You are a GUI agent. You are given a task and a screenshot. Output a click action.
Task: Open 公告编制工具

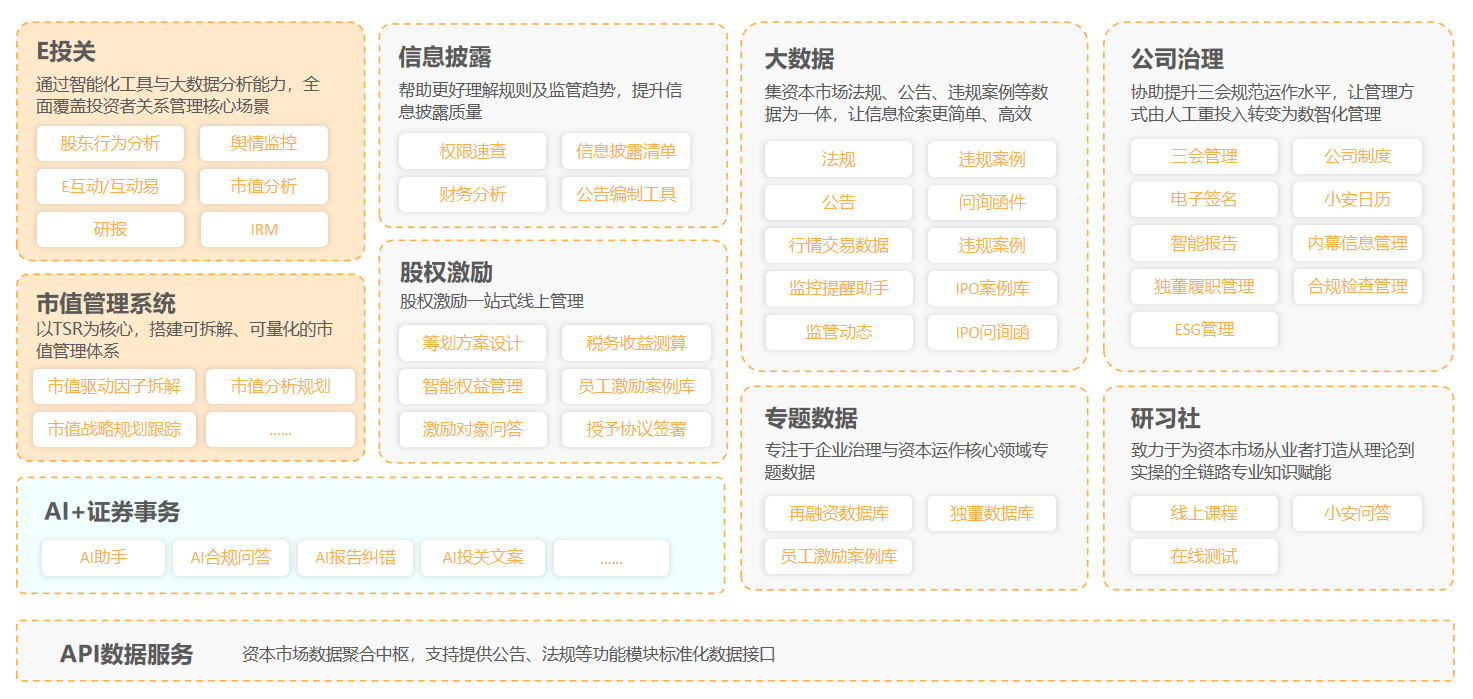click(626, 194)
